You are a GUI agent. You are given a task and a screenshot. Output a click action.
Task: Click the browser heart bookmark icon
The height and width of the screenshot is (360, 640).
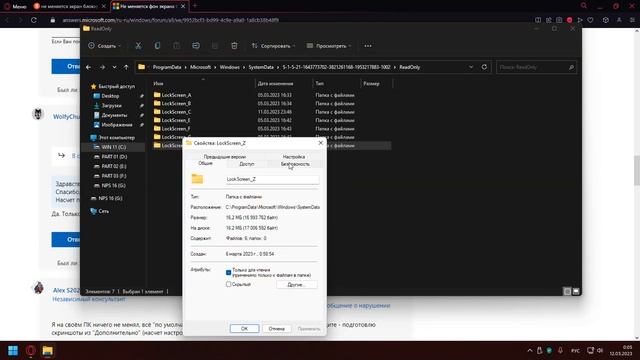point(590,20)
